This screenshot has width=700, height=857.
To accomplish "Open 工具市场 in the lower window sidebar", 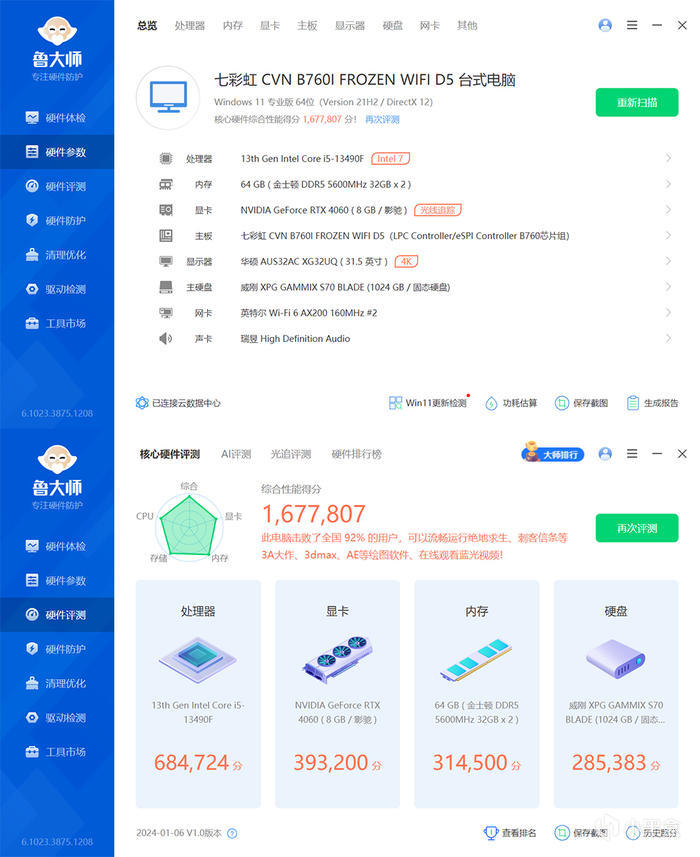I will [x=56, y=752].
